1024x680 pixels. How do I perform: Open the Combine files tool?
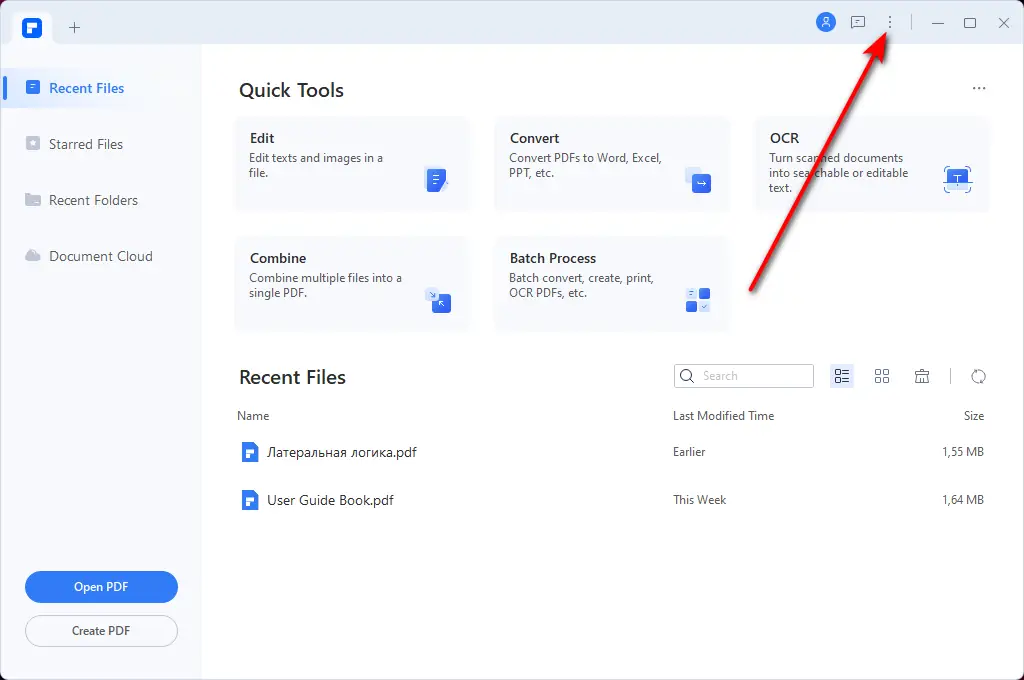351,284
